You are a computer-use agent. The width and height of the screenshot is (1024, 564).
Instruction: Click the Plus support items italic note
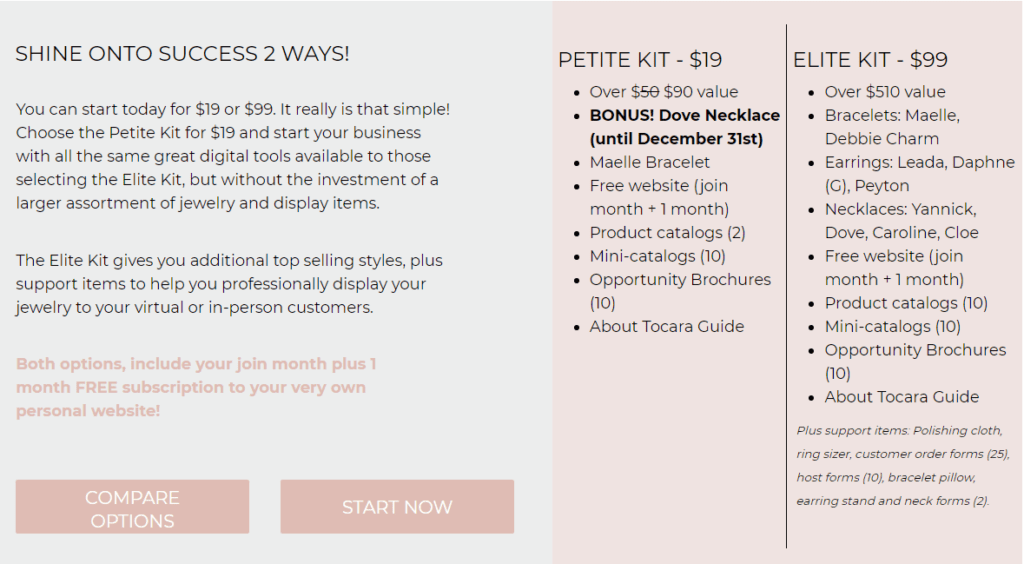point(903,465)
